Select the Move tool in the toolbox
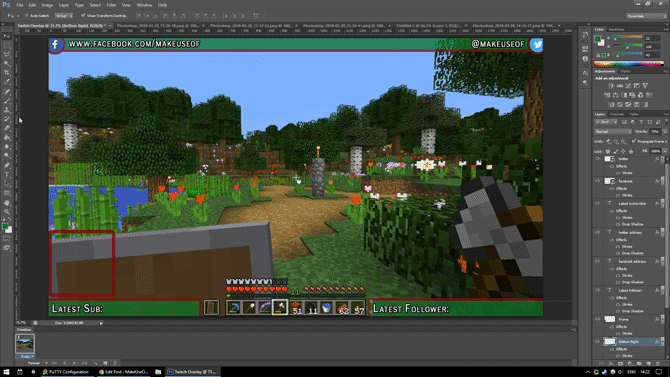670x377 pixels. [7, 36]
